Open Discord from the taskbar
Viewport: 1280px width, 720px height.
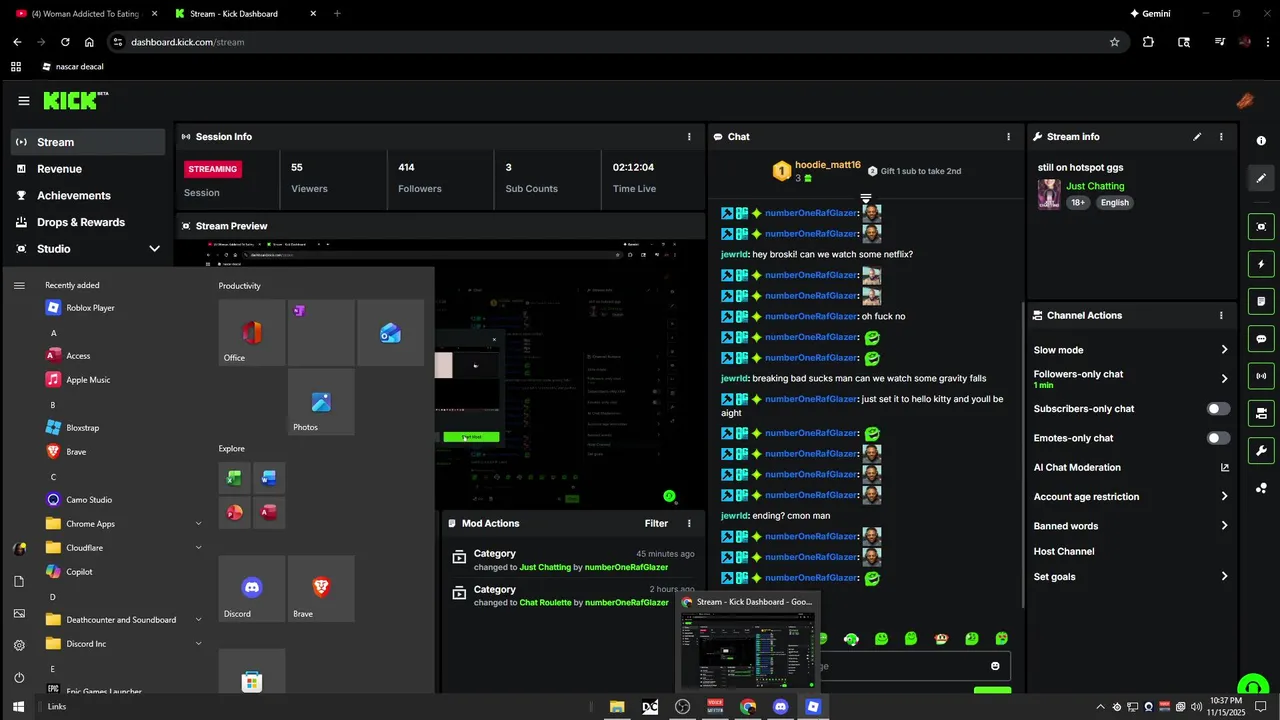[781, 707]
